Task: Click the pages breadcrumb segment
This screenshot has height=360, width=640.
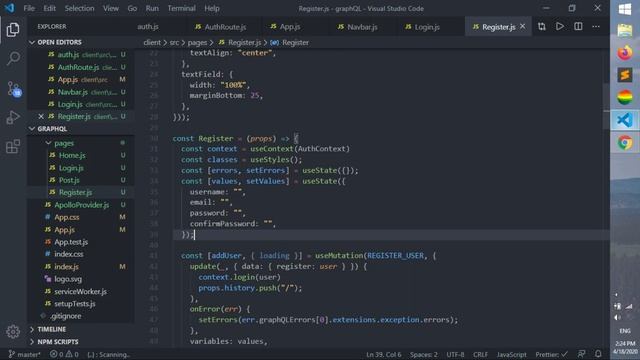Action: (197, 42)
